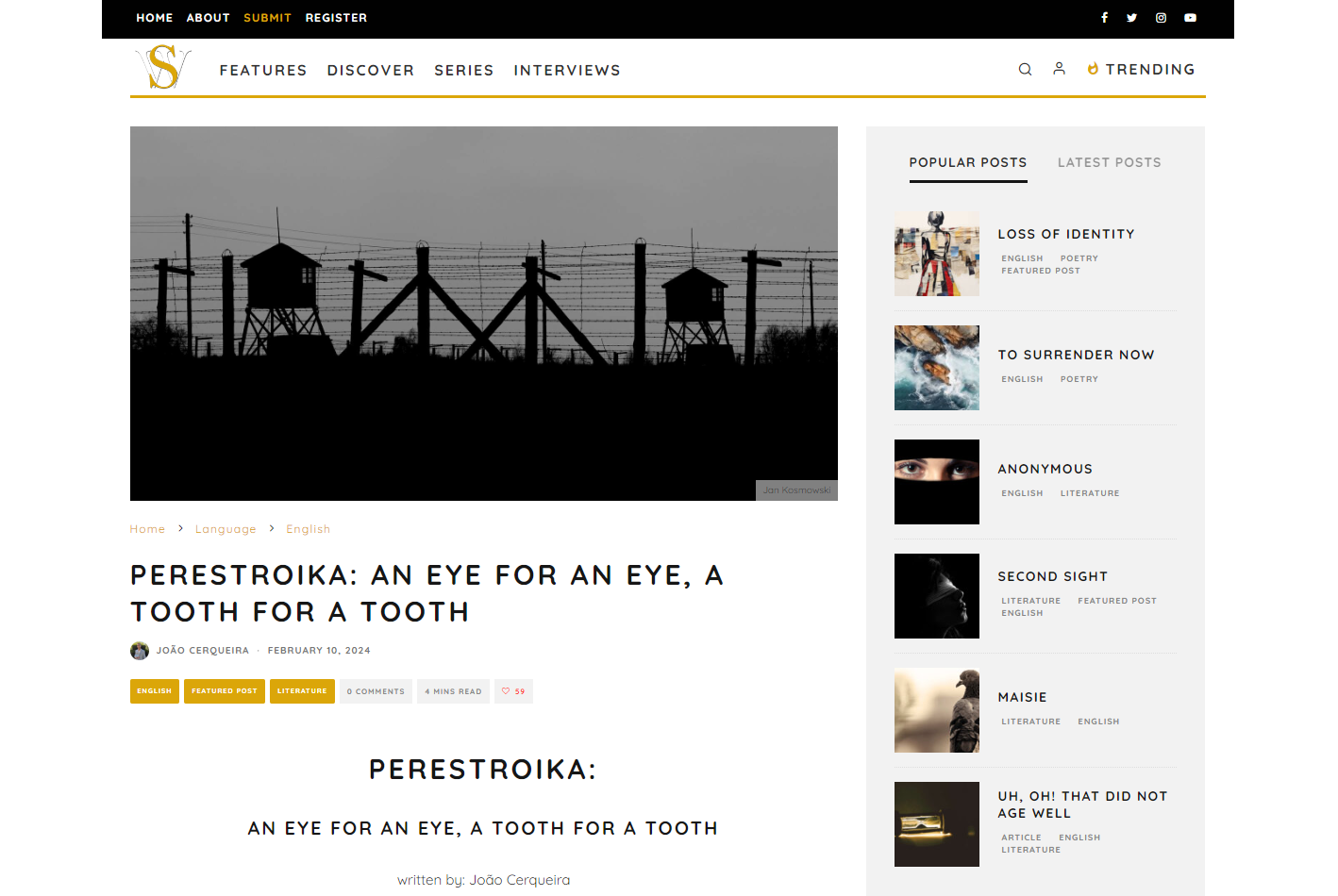Click the Literature tag button
This screenshot has height=896, width=1338.
tap(302, 691)
